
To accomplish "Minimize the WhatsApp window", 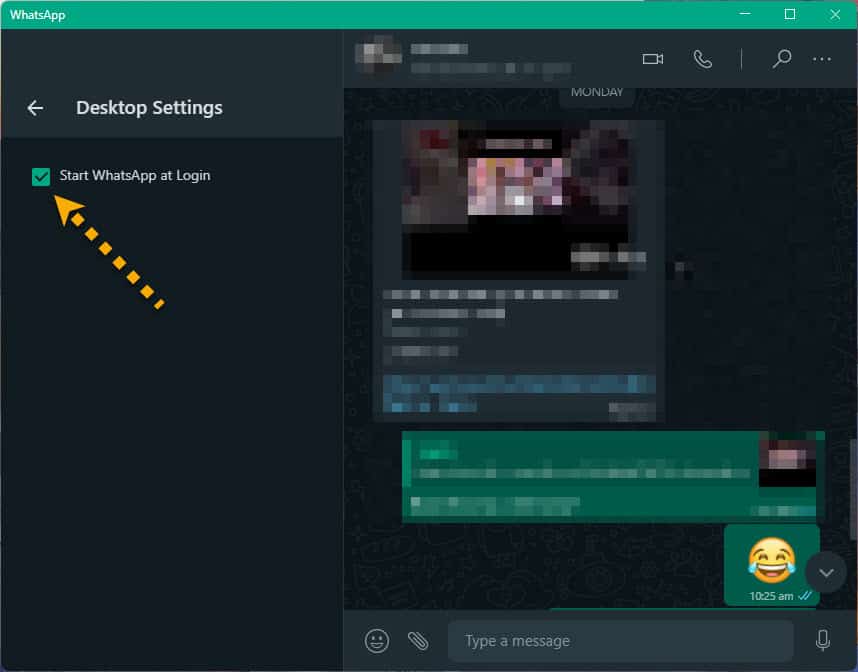I will (745, 14).
